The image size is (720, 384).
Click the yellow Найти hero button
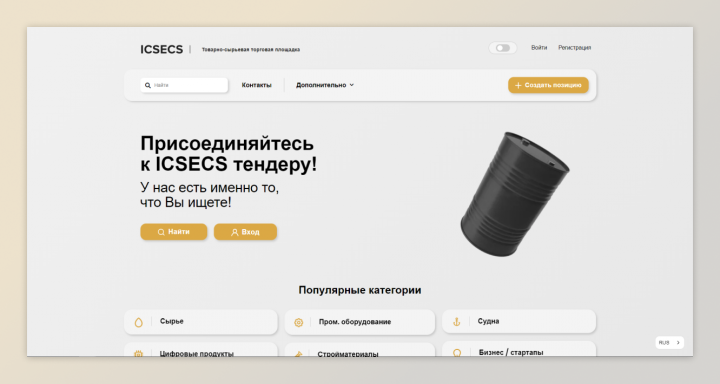[x=174, y=232]
